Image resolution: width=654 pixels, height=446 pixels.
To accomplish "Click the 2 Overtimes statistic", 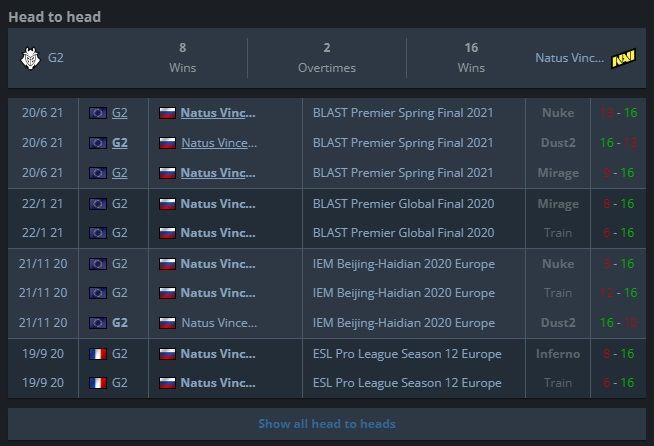I will click(327, 58).
